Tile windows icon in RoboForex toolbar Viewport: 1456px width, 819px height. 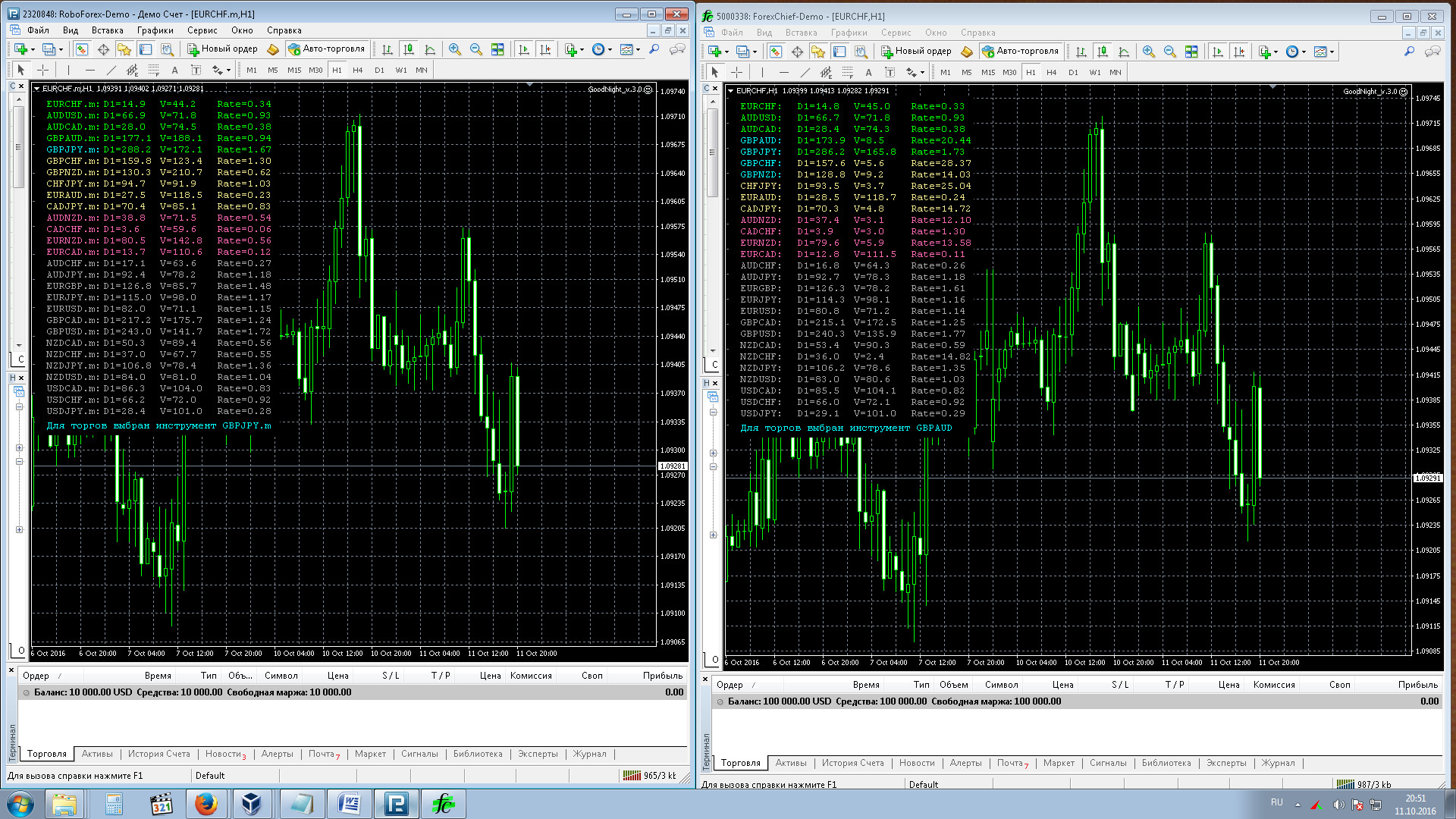click(x=497, y=49)
